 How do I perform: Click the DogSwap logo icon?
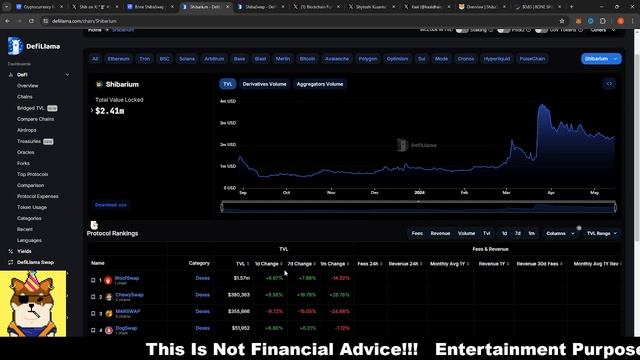pyautogui.click(x=109, y=330)
